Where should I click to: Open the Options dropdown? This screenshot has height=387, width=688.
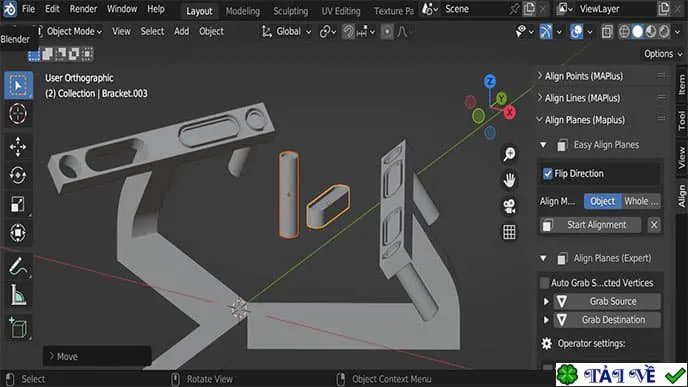[663, 54]
